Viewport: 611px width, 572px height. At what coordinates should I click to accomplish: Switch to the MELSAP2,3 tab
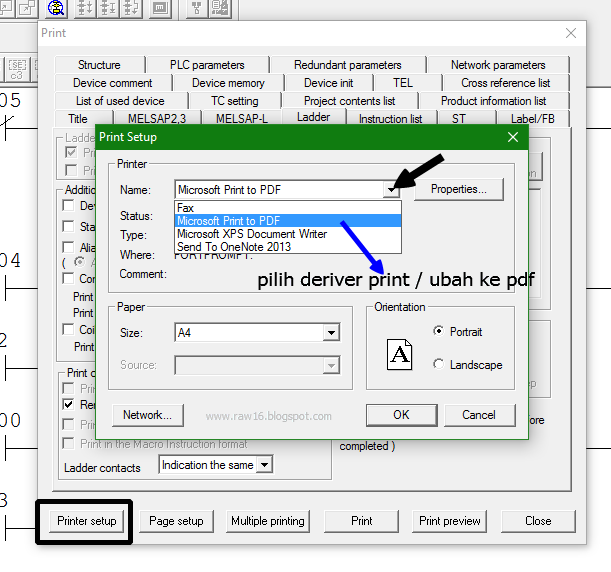point(157,118)
